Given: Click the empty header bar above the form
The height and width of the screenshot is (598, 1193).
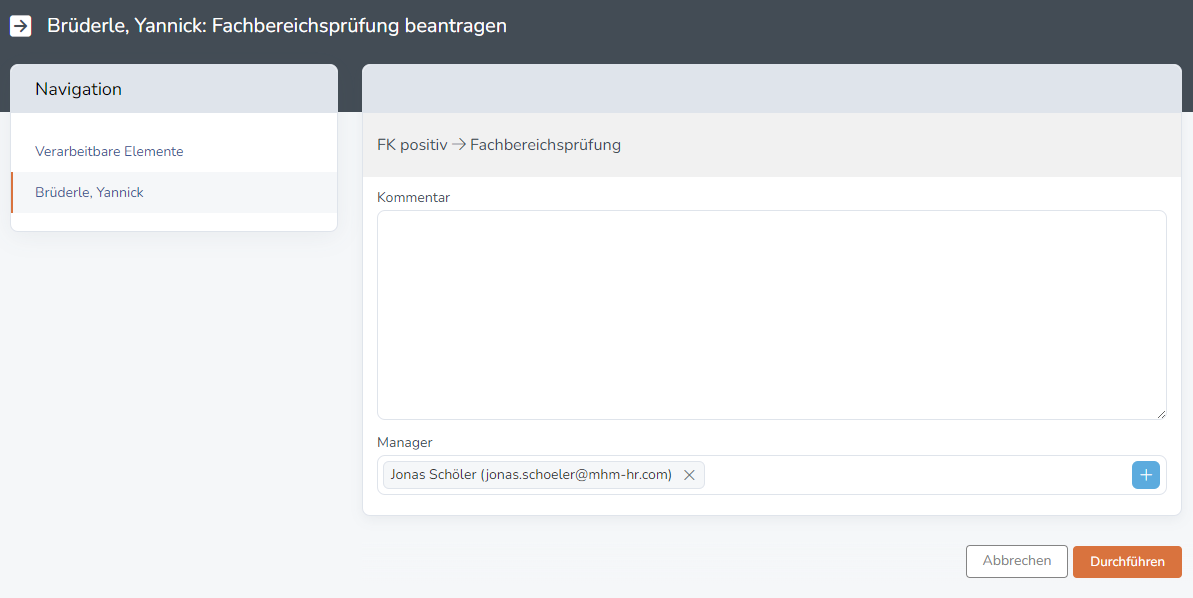Looking at the screenshot, I should tap(771, 89).
